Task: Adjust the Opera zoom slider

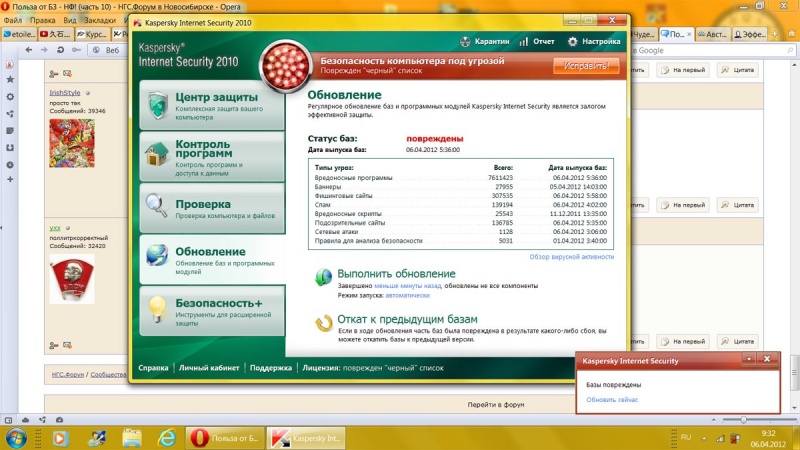Action: click(743, 420)
